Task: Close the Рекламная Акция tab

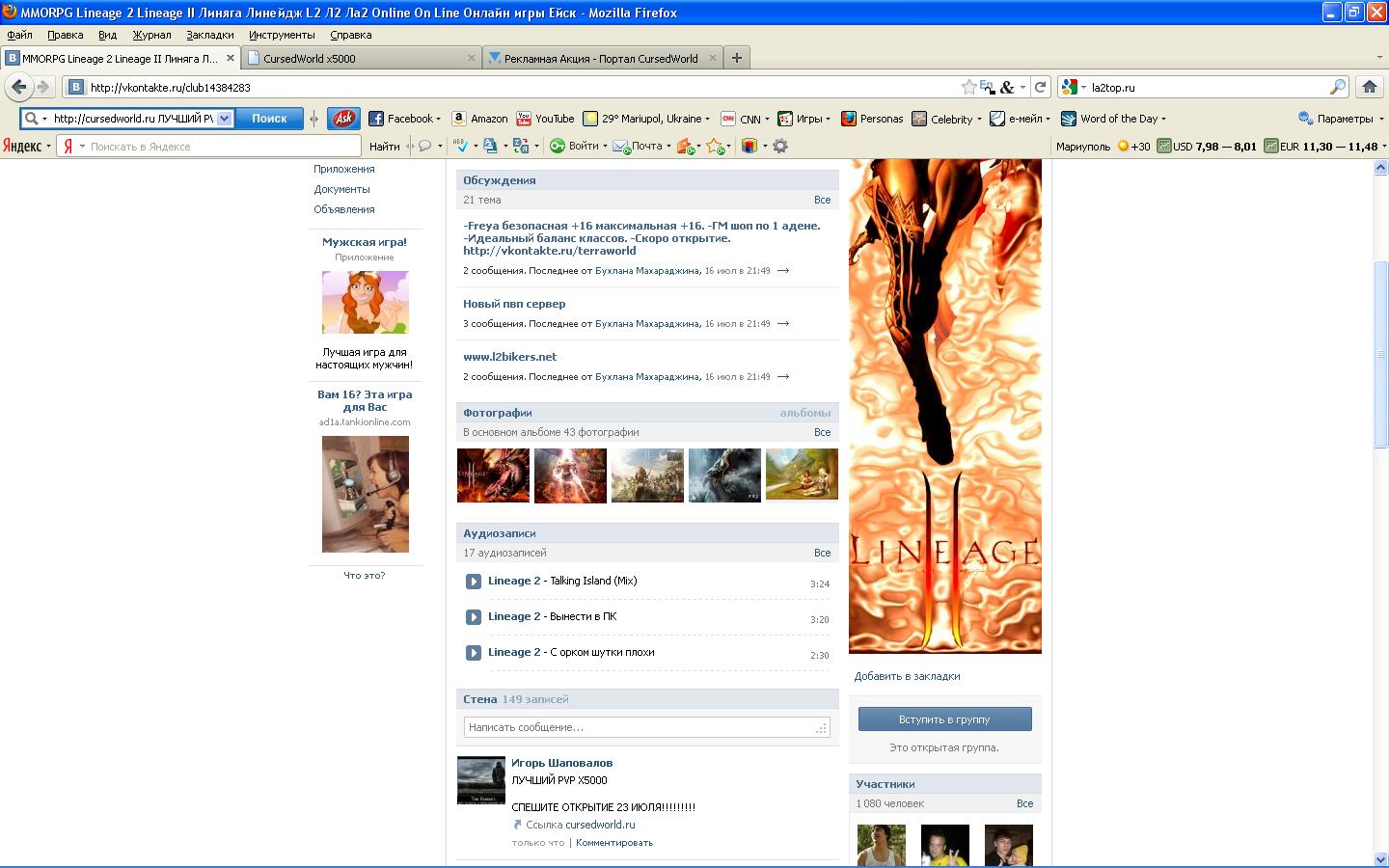Action: coord(714,58)
